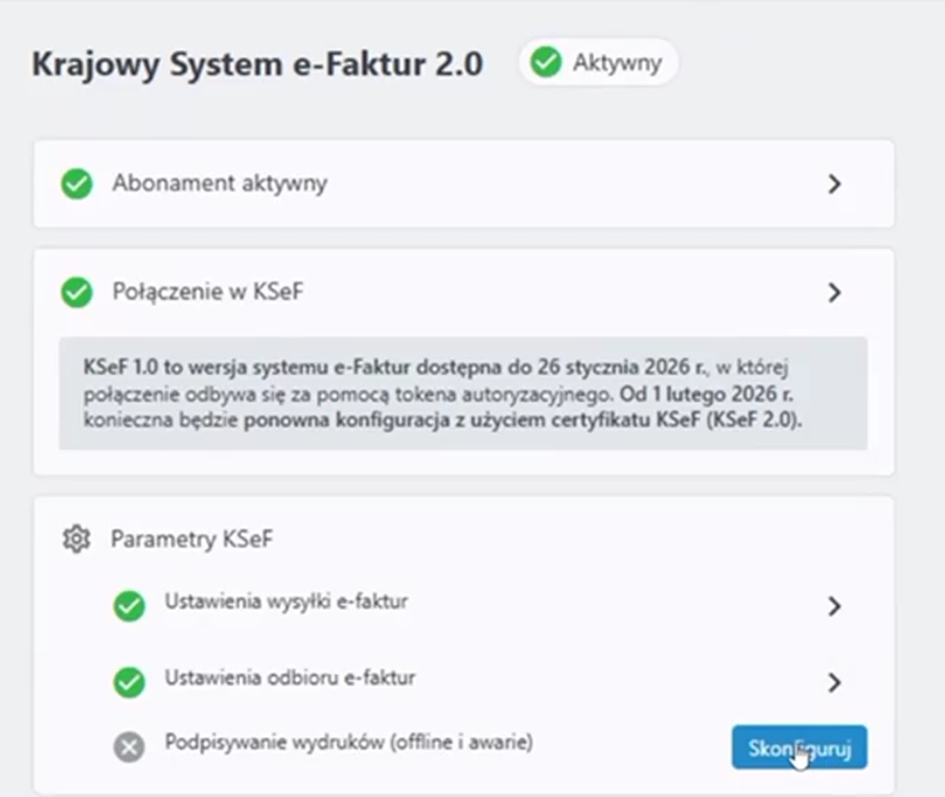This screenshot has height=797, width=945.
Task: Click green check icon beside Abonament aktywny
Action: [77, 184]
